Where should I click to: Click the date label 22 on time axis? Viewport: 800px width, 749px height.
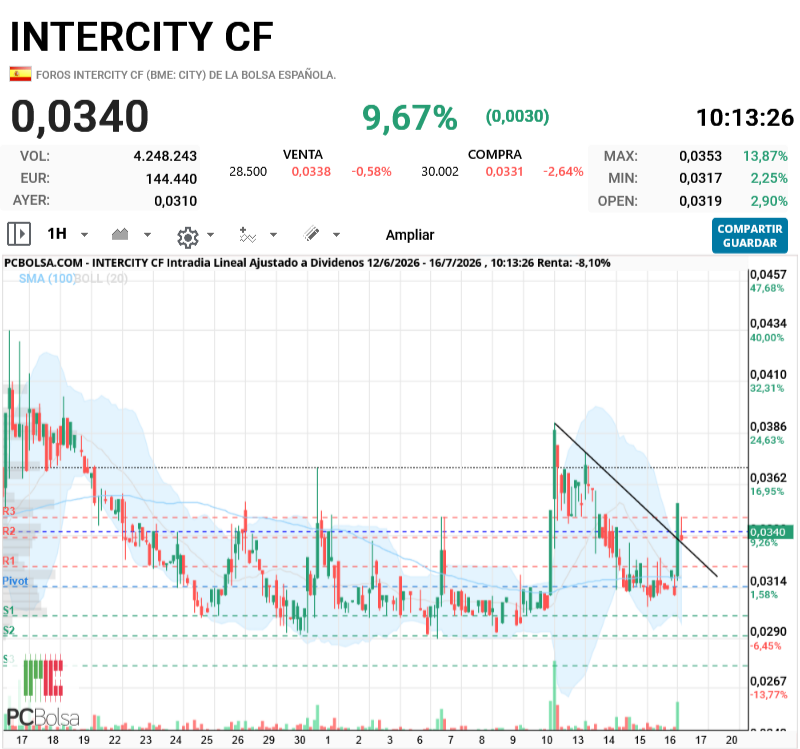[x=115, y=740]
